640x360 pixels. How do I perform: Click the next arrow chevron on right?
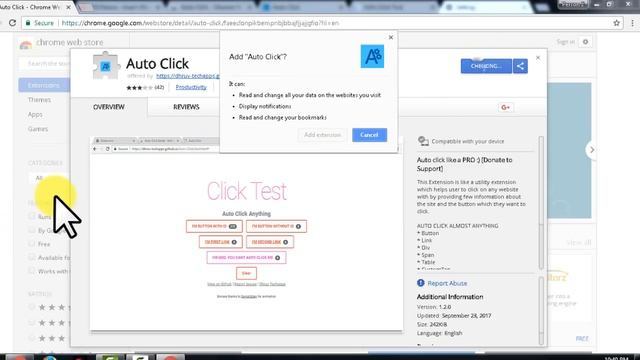pos(592,150)
